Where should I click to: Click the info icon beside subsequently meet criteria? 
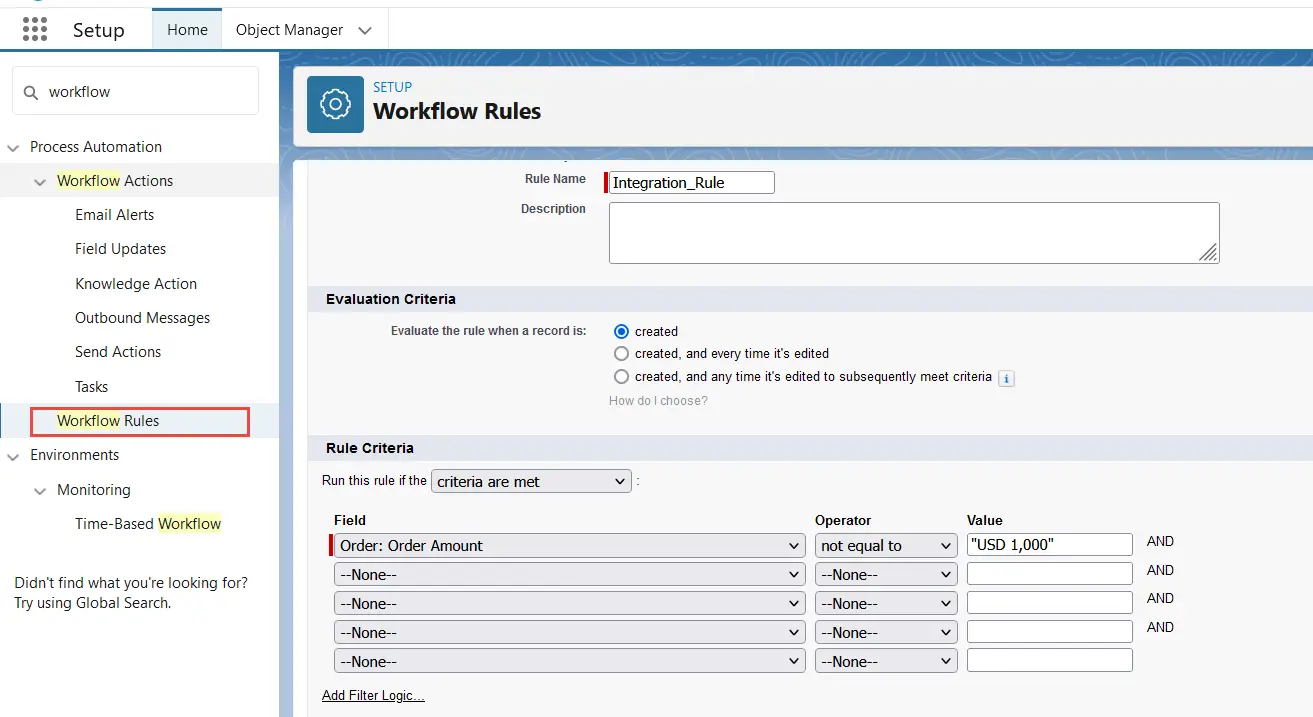tap(1006, 378)
